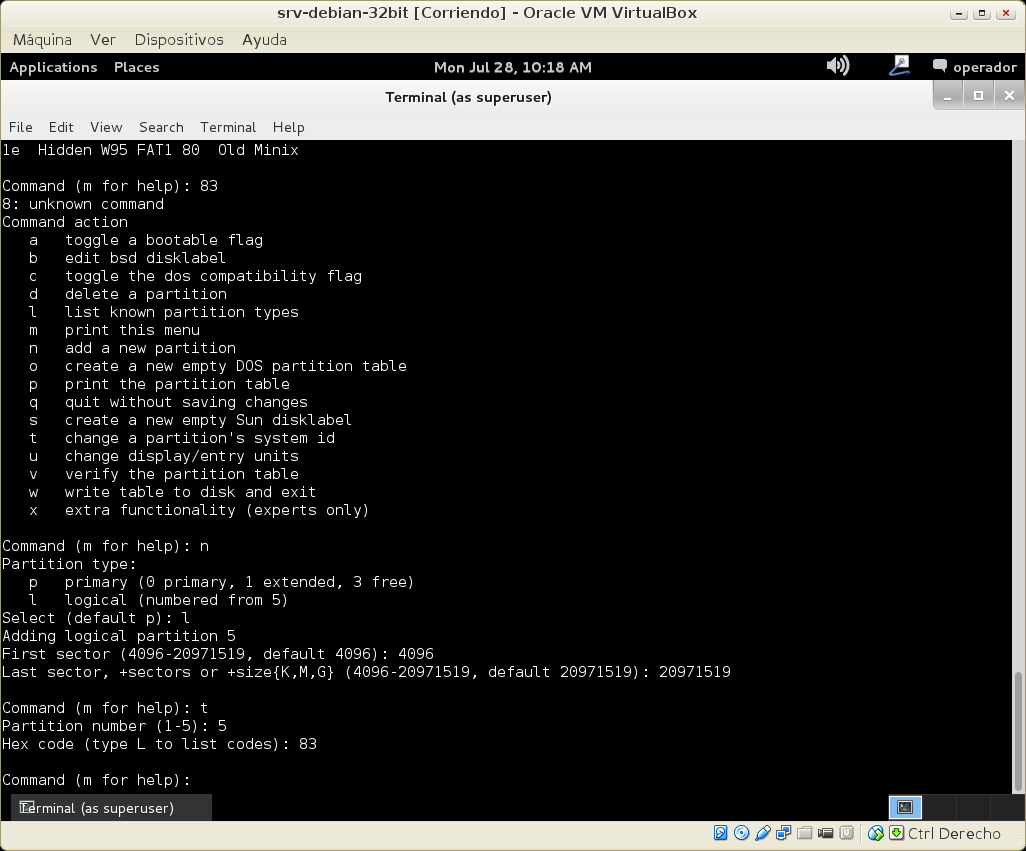1026x851 pixels.
Task: Open VirtualBox Dispositivos menu
Action: pos(179,40)
